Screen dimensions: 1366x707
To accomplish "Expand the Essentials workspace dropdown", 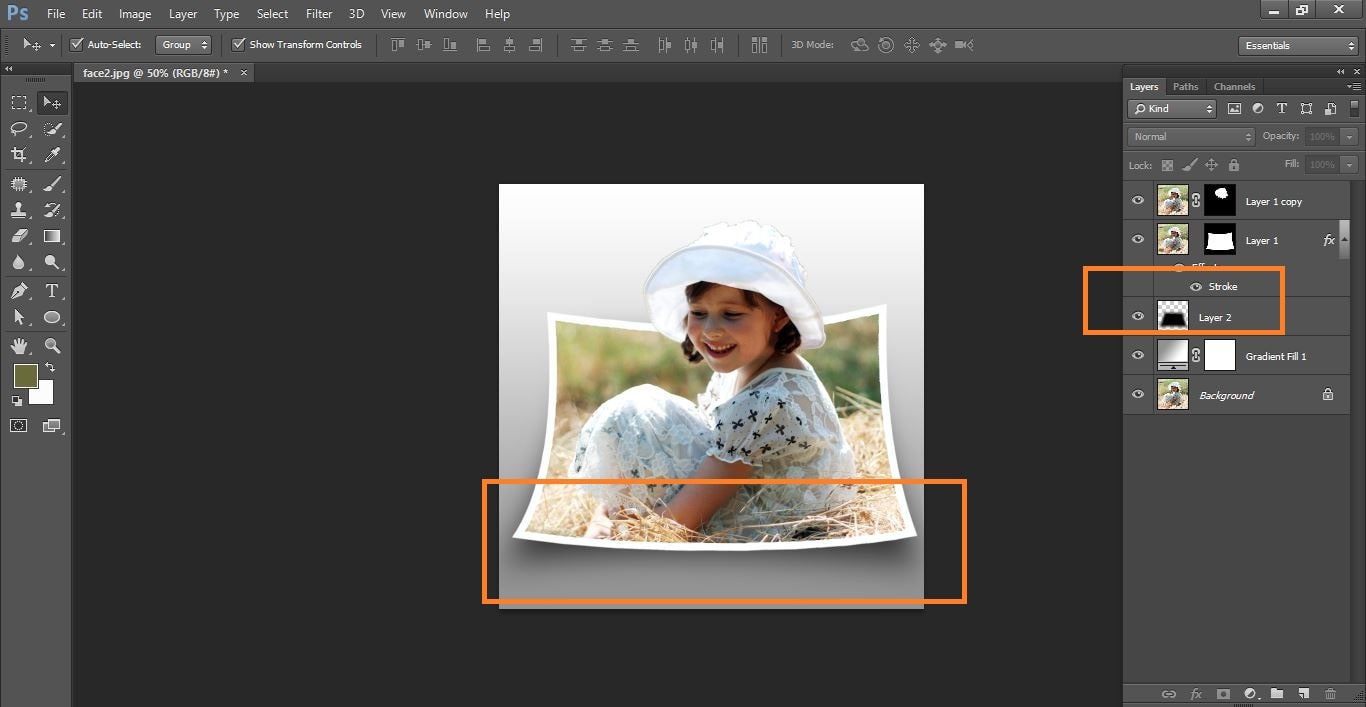I will pos(1297,46).
